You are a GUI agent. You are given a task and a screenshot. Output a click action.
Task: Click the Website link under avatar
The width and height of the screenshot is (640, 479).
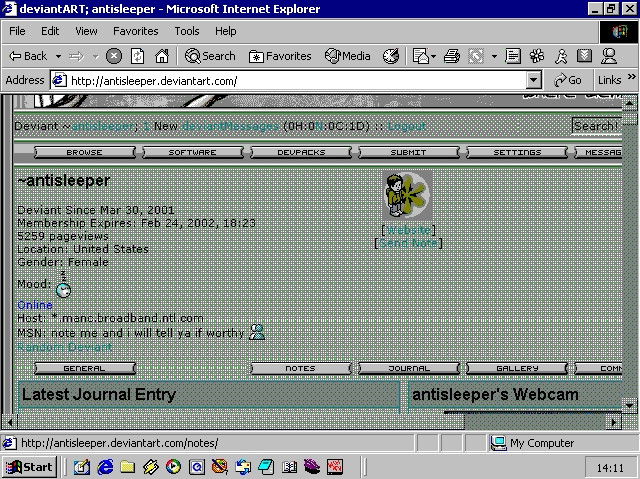409,230
